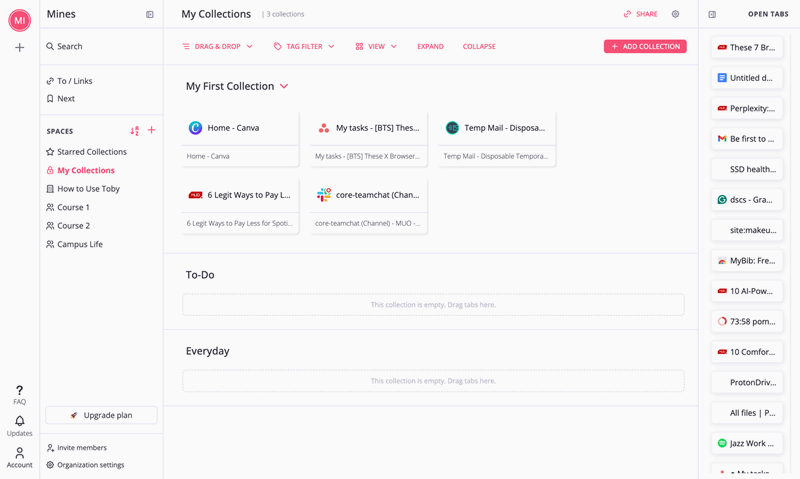The width and height of the screenshot is (800, 479).
Task: Open the Course 1 space
Action: pos(68,207)
